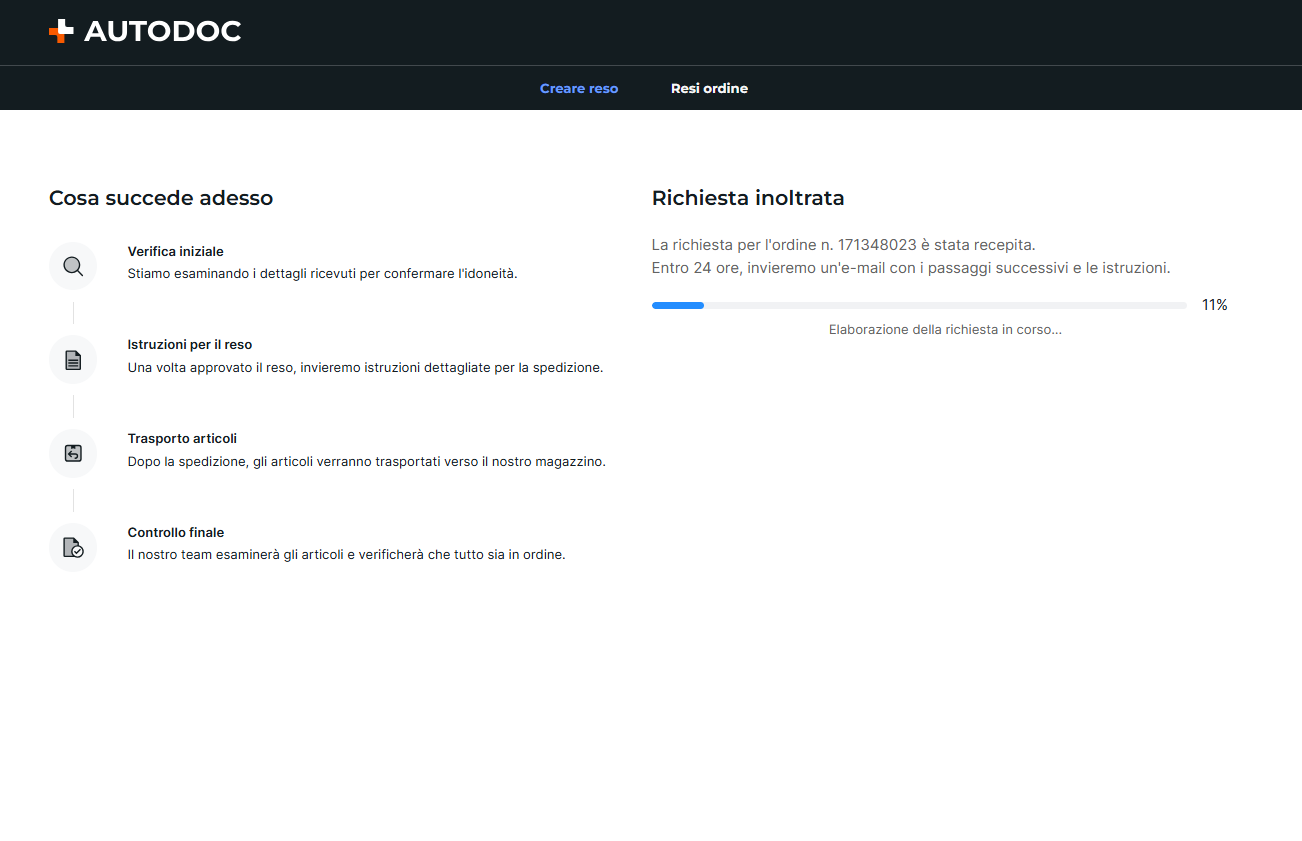Click the order number 171348023 sentence

(844, 244)
